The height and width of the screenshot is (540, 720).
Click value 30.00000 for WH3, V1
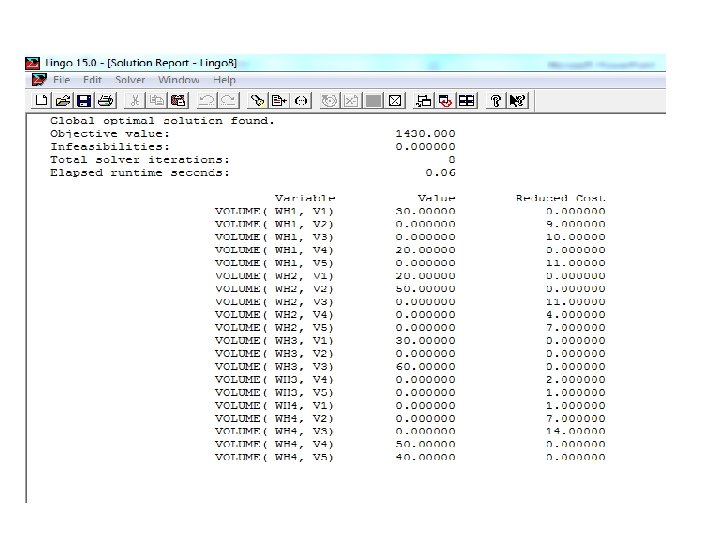[425, 341]
